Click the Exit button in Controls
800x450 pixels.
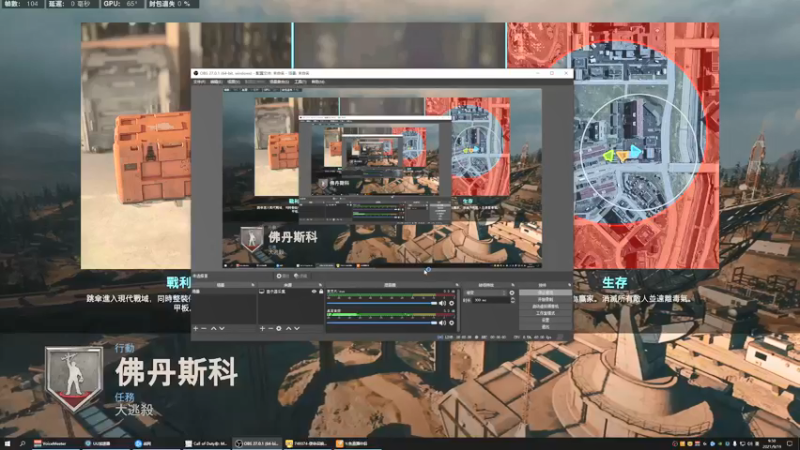coord(545,327)
